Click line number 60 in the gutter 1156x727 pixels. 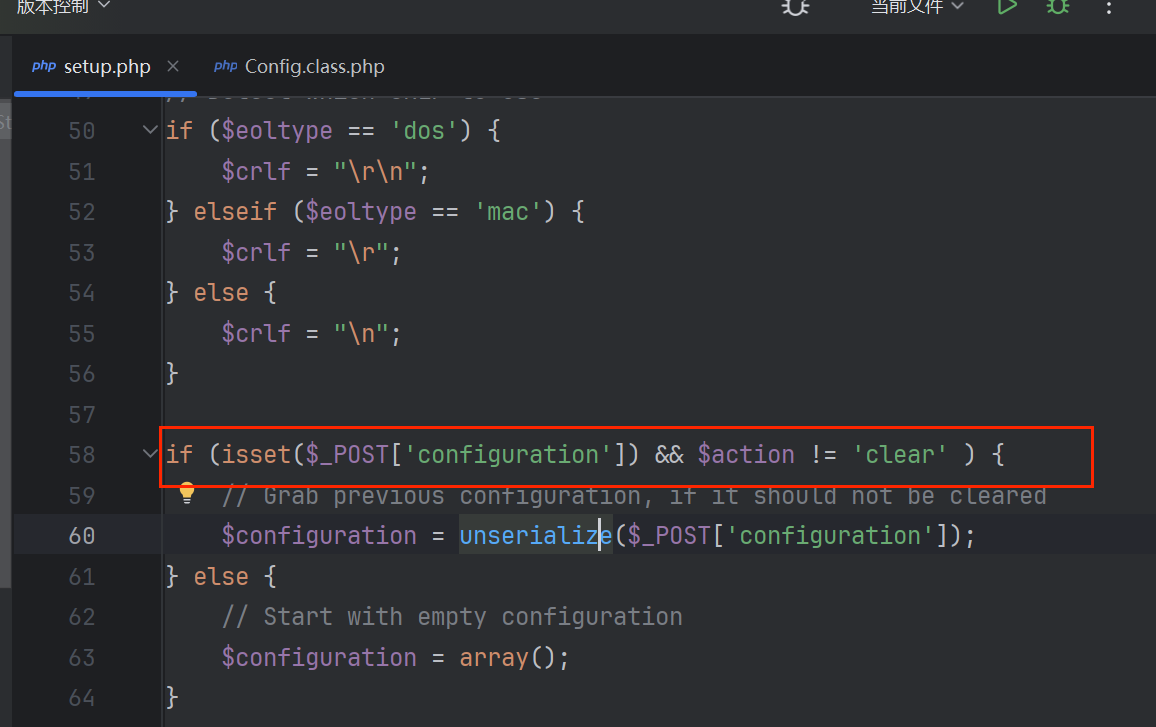tap(82, 536)
